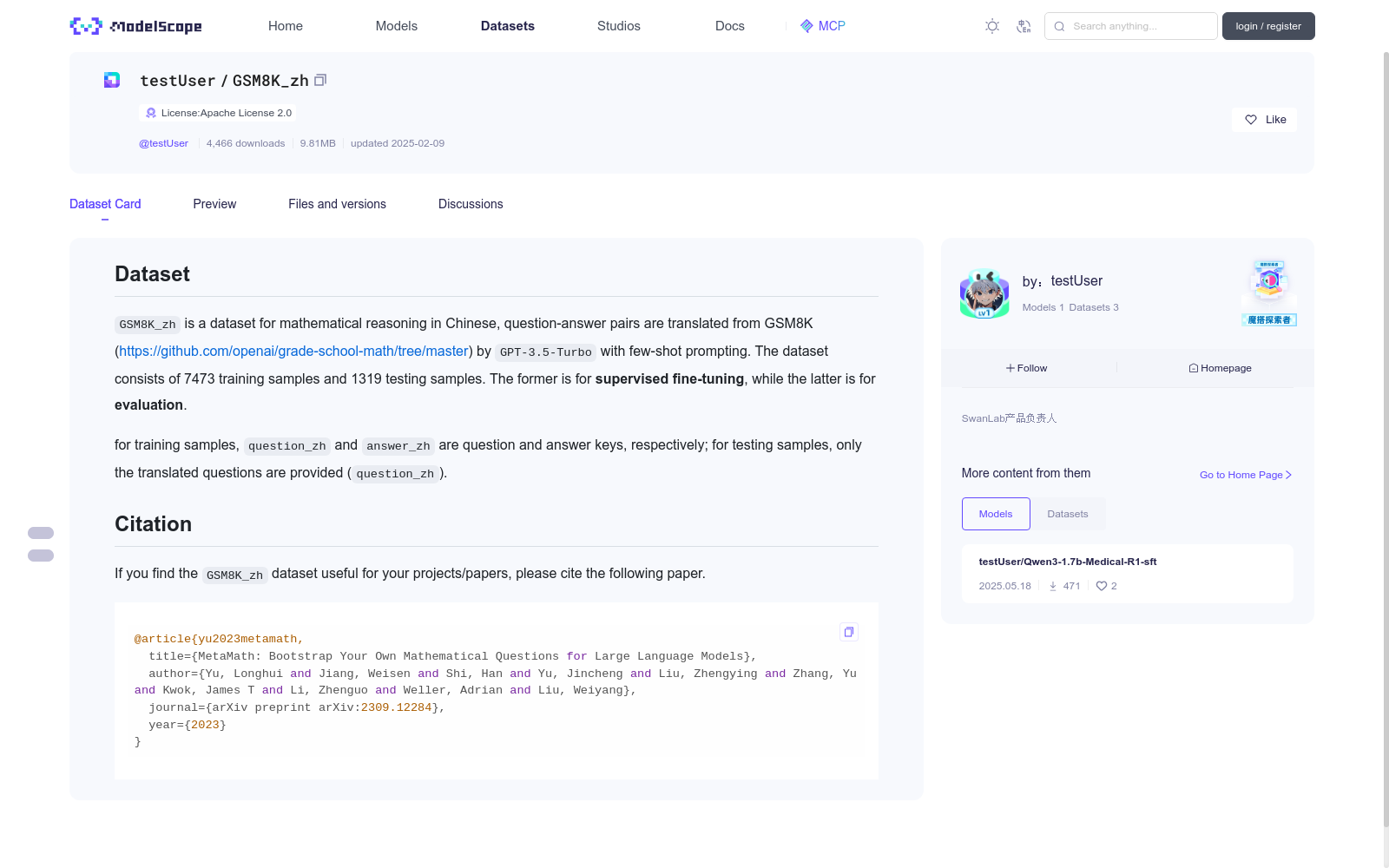Select the Models tab in More content

[996, 514]
